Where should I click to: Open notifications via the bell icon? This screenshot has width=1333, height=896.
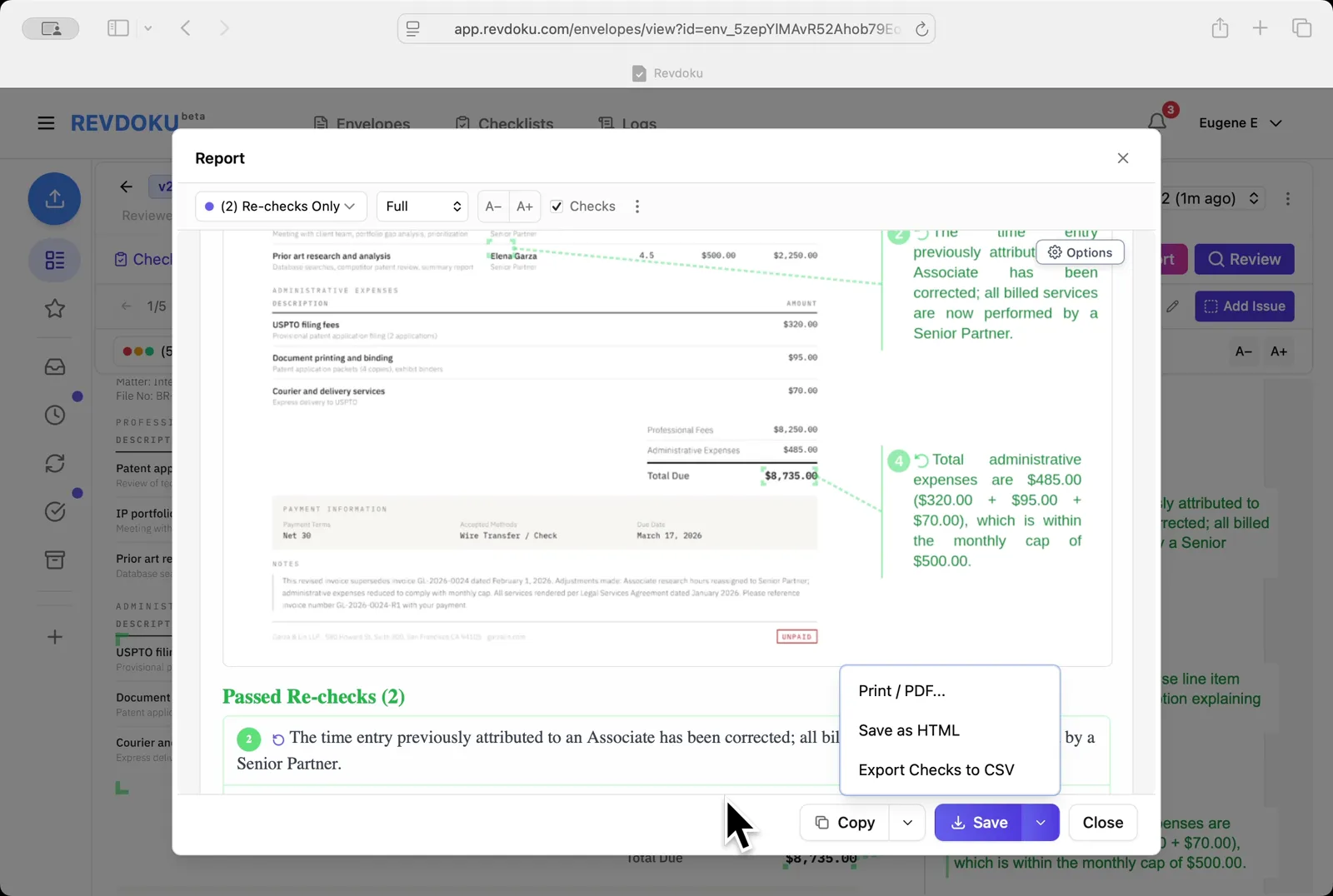point(1156,122)
